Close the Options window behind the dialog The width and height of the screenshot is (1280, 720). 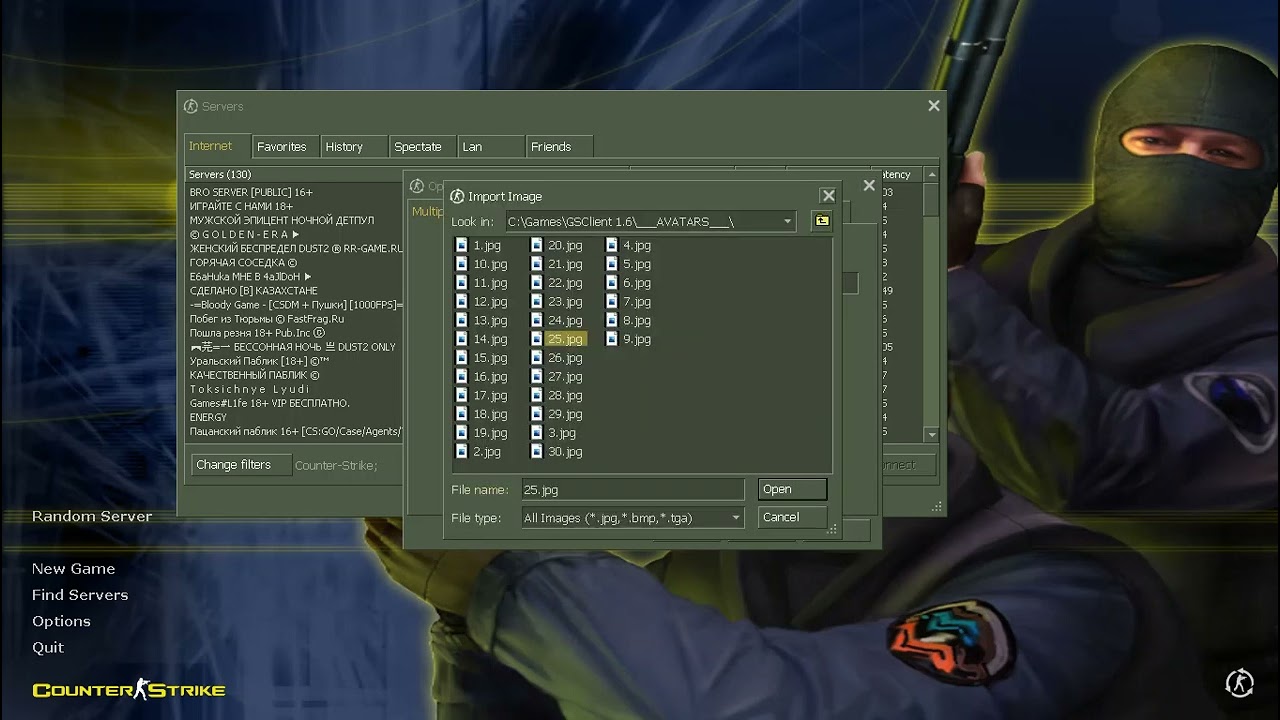869,185
